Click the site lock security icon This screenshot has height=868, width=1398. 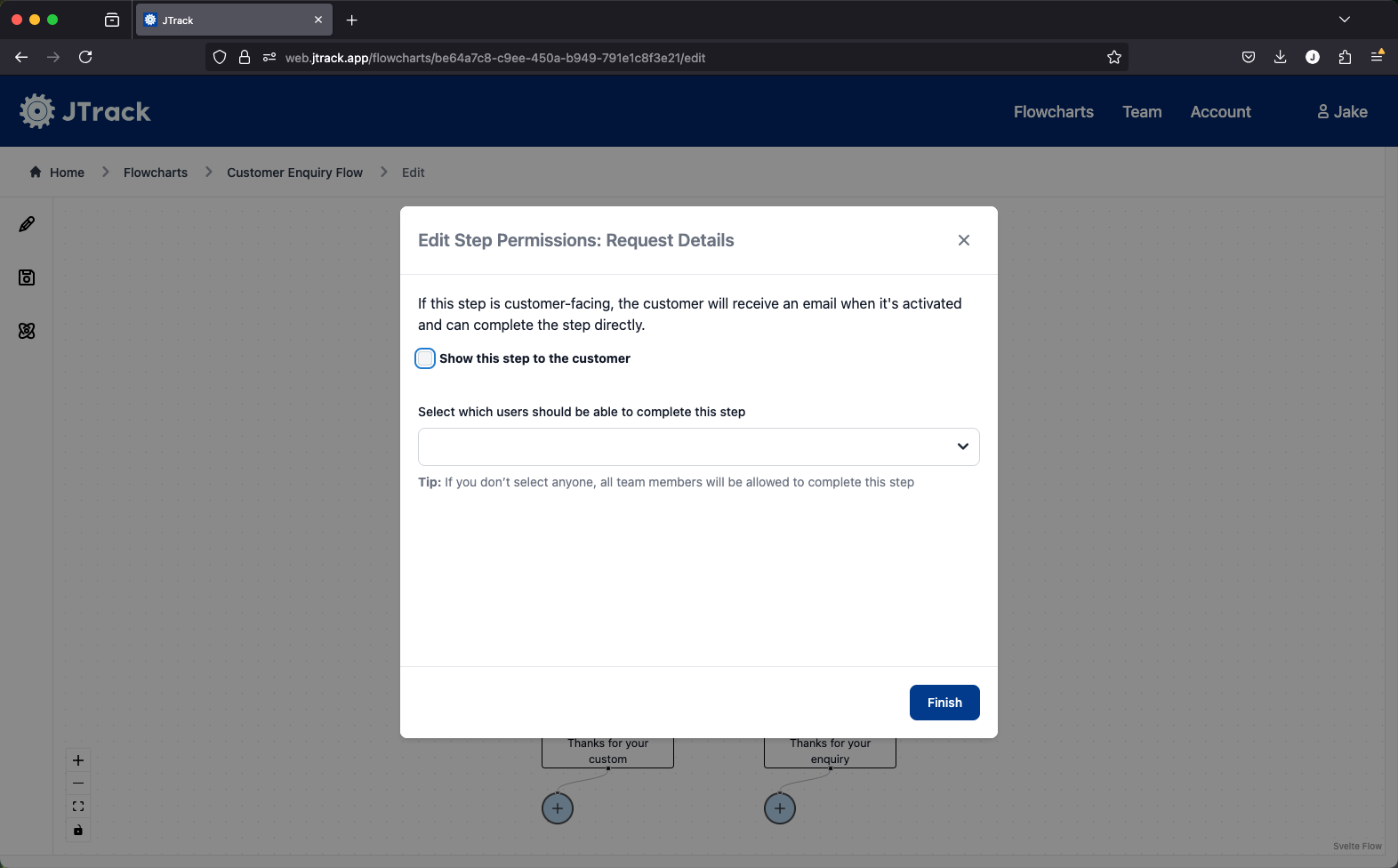(x=245, y=57)
